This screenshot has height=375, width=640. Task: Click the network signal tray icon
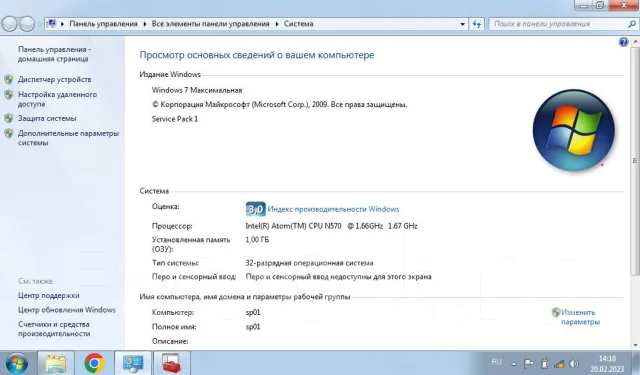click(559, 364)
